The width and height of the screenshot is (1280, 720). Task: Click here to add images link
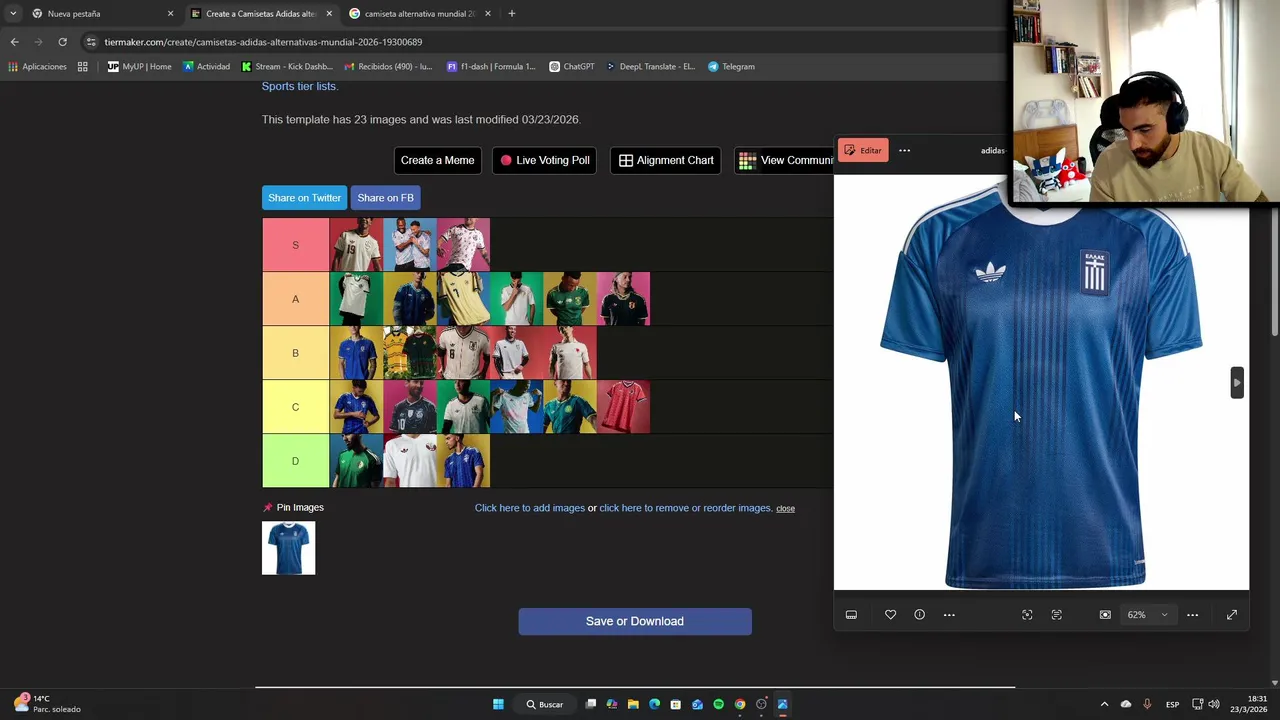(529, 508)
